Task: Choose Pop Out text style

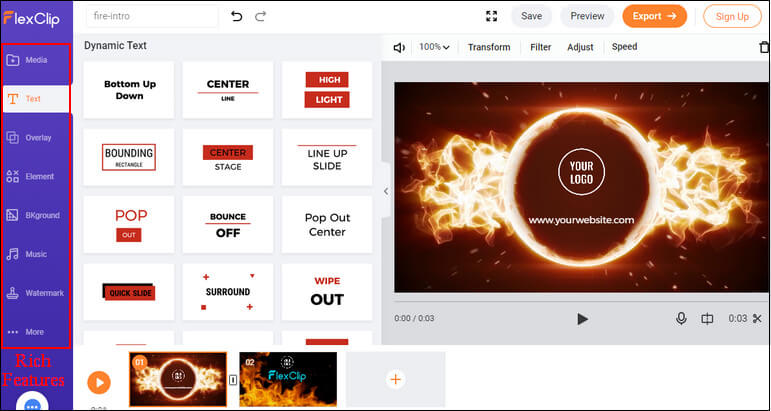Action: pyautogui.click(x=129, y=225)
